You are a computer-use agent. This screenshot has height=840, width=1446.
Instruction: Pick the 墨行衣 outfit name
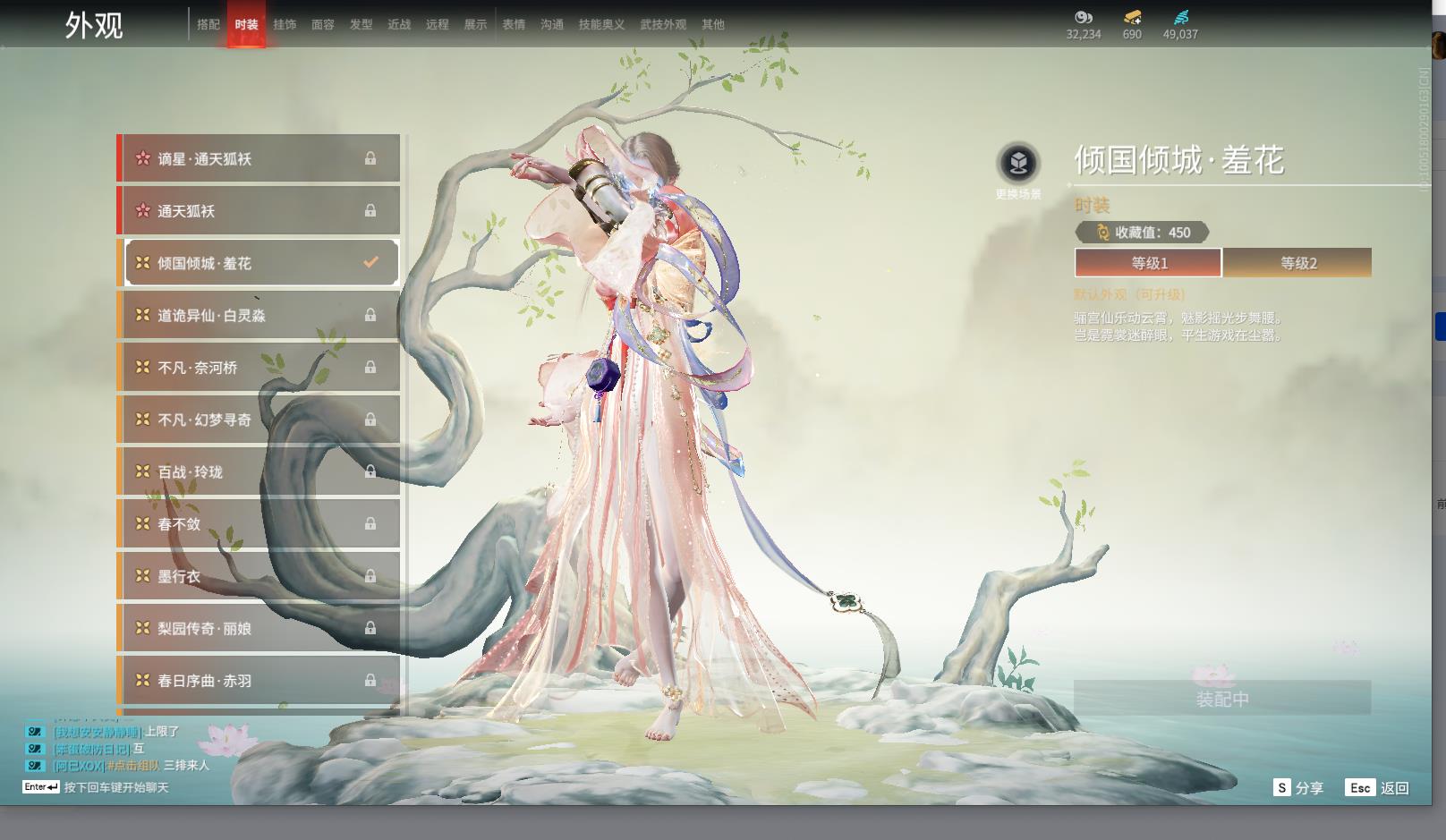click(x=179, y=576)
